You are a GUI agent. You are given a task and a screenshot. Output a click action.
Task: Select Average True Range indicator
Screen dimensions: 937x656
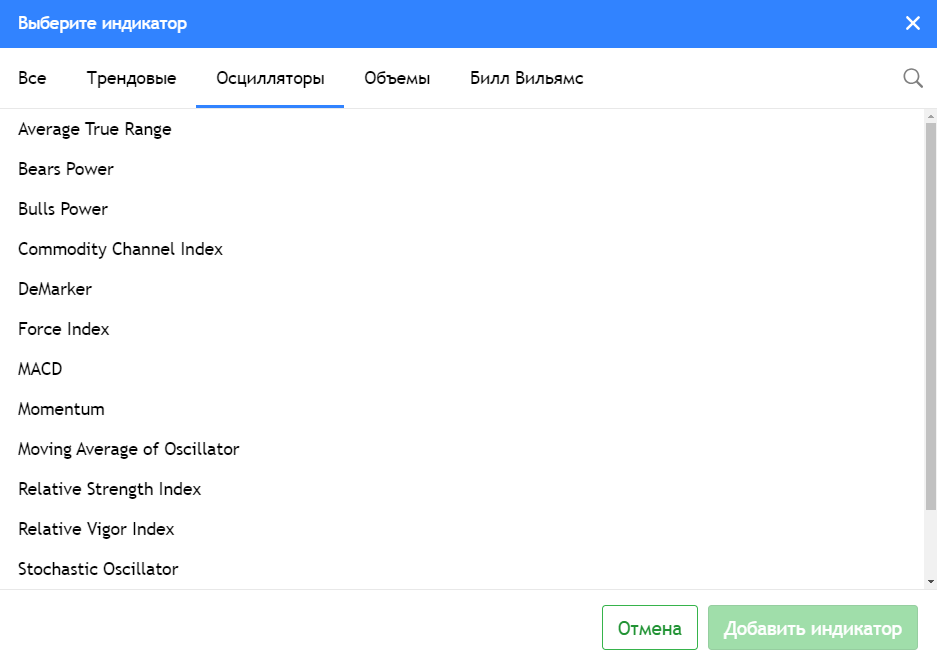95,129
